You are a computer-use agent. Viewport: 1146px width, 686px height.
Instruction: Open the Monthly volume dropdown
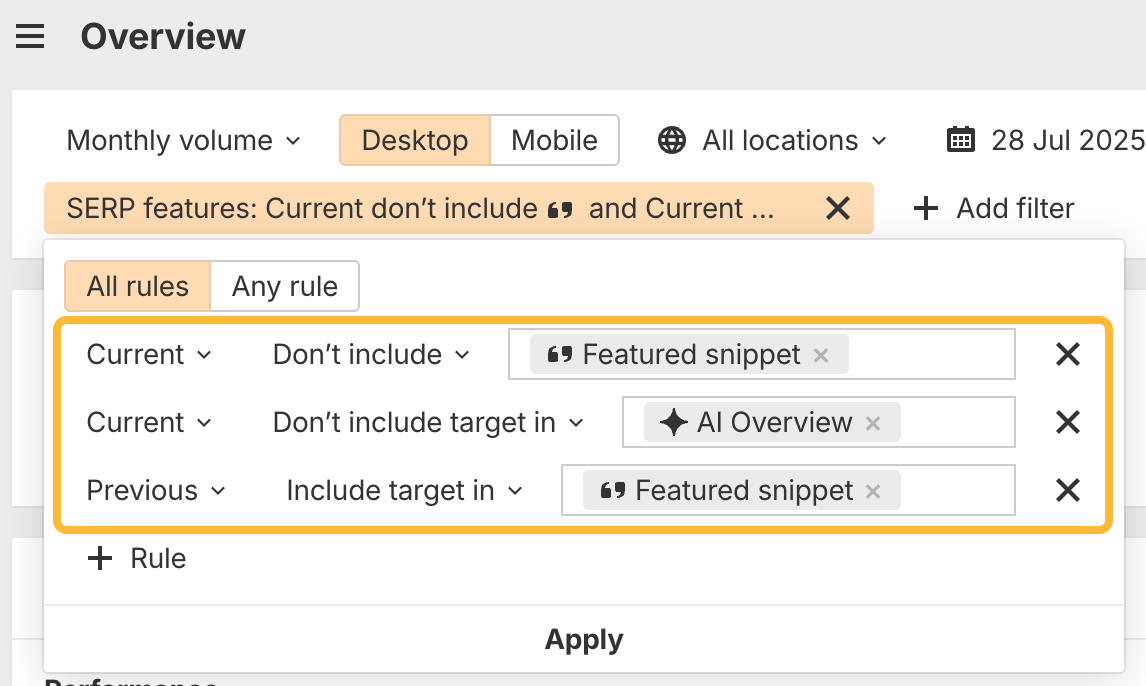click(x=183, y=140)
